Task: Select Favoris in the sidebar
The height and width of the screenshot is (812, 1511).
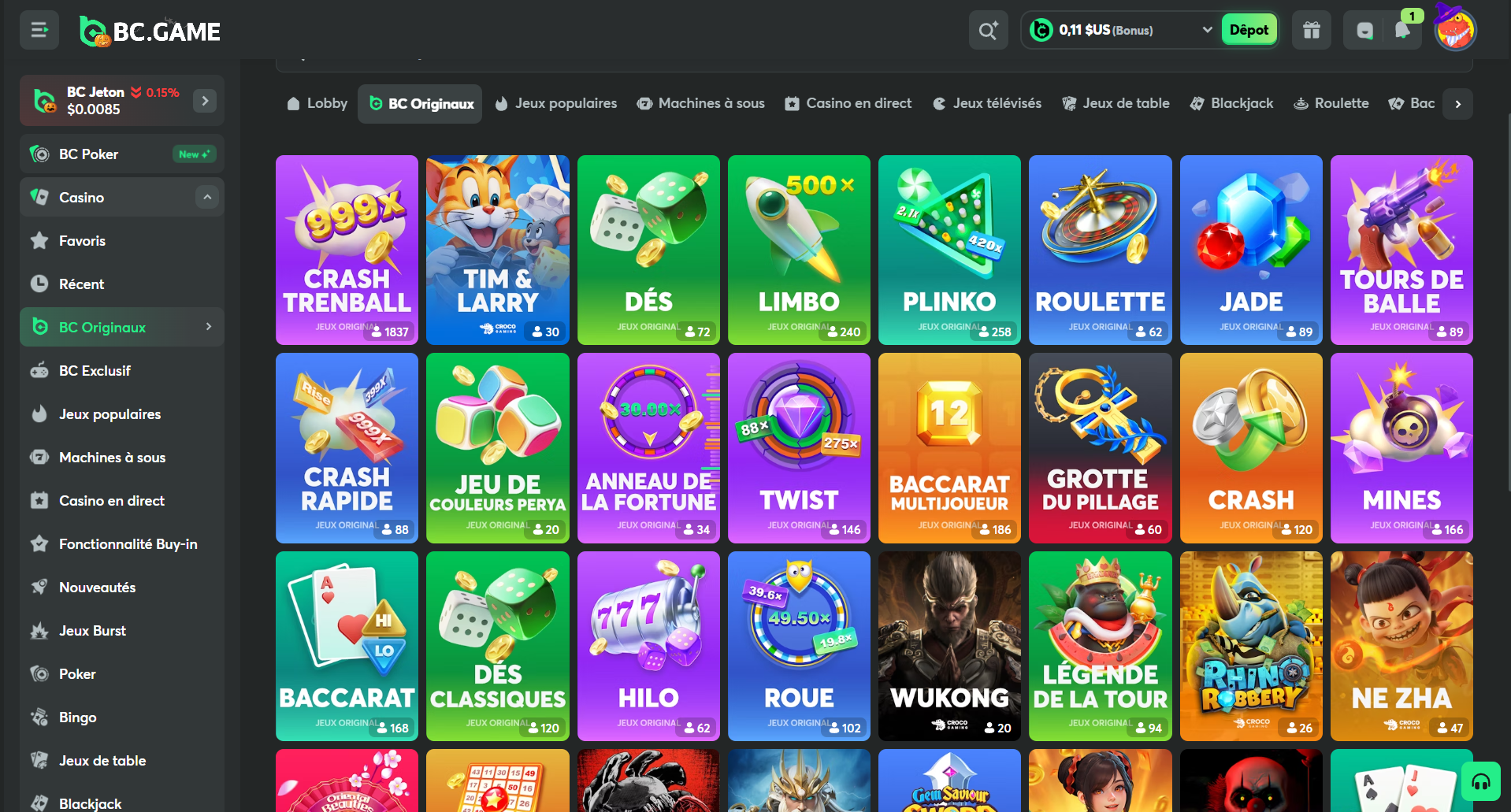Action: (82, 241)
